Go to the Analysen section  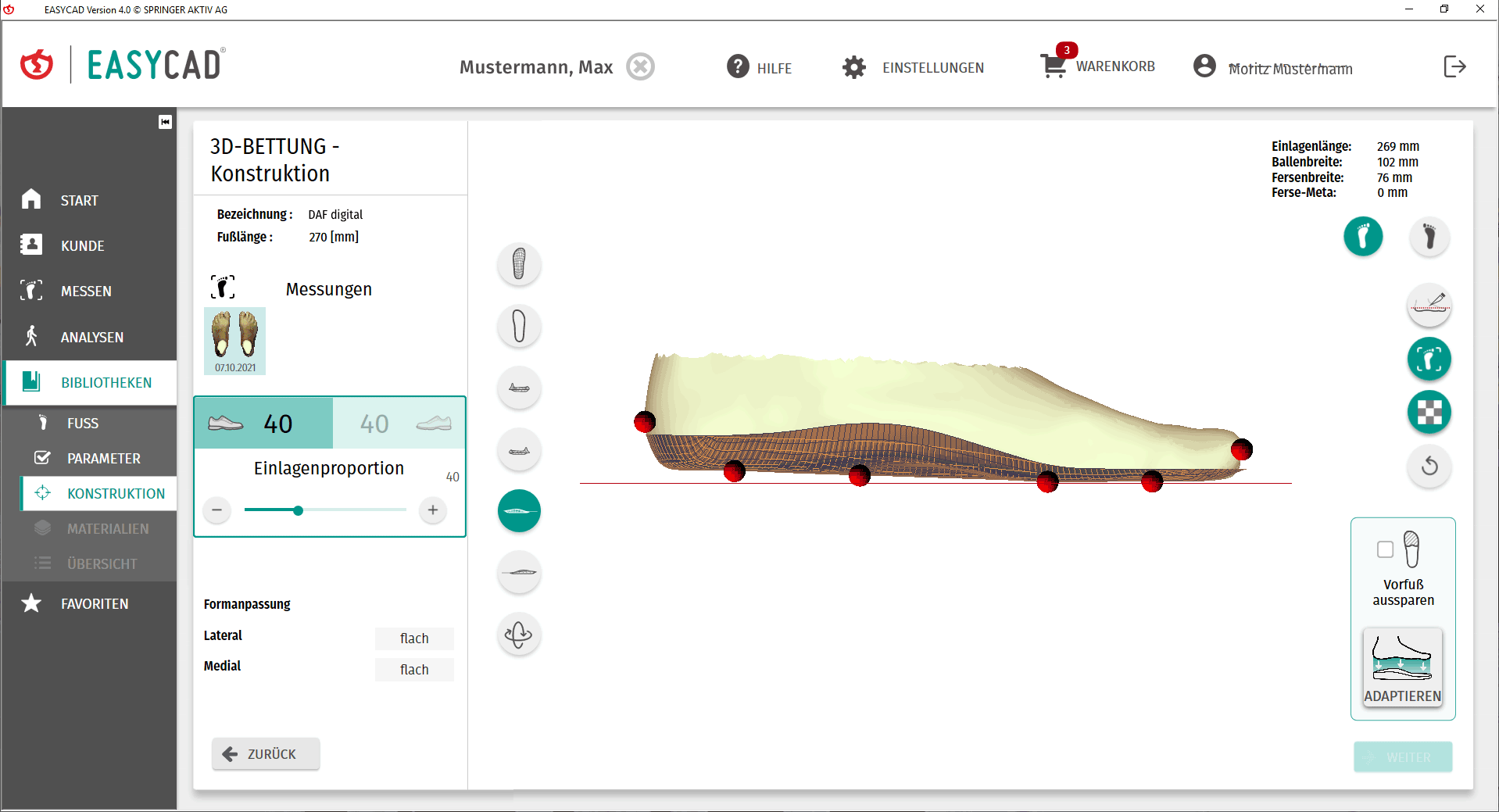91,337
